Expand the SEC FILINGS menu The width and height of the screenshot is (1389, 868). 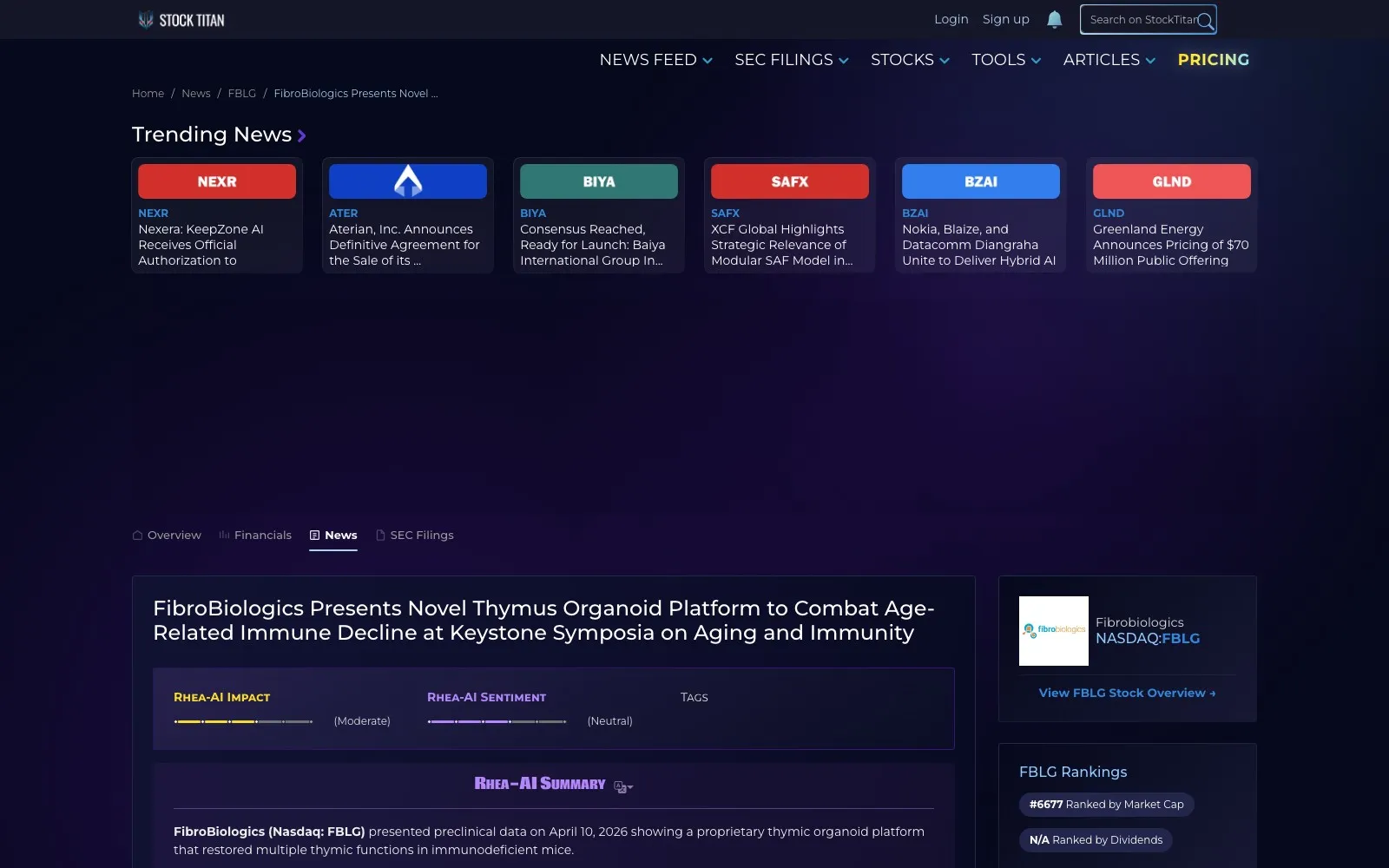(x=792, y=60)
